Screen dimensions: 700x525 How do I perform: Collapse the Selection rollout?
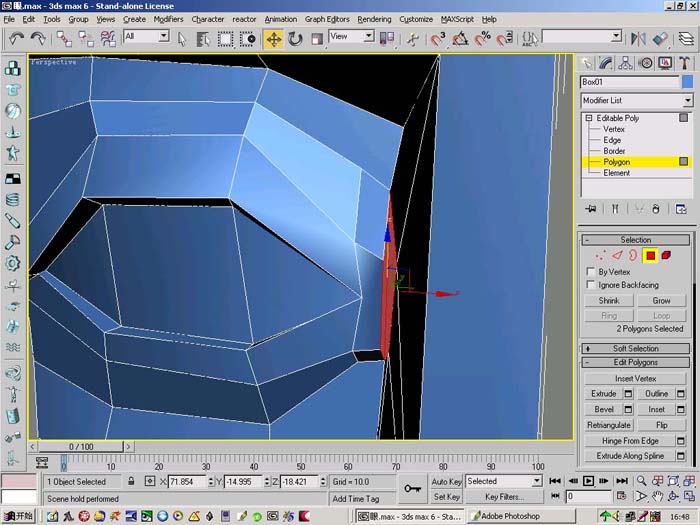[635, 240]
